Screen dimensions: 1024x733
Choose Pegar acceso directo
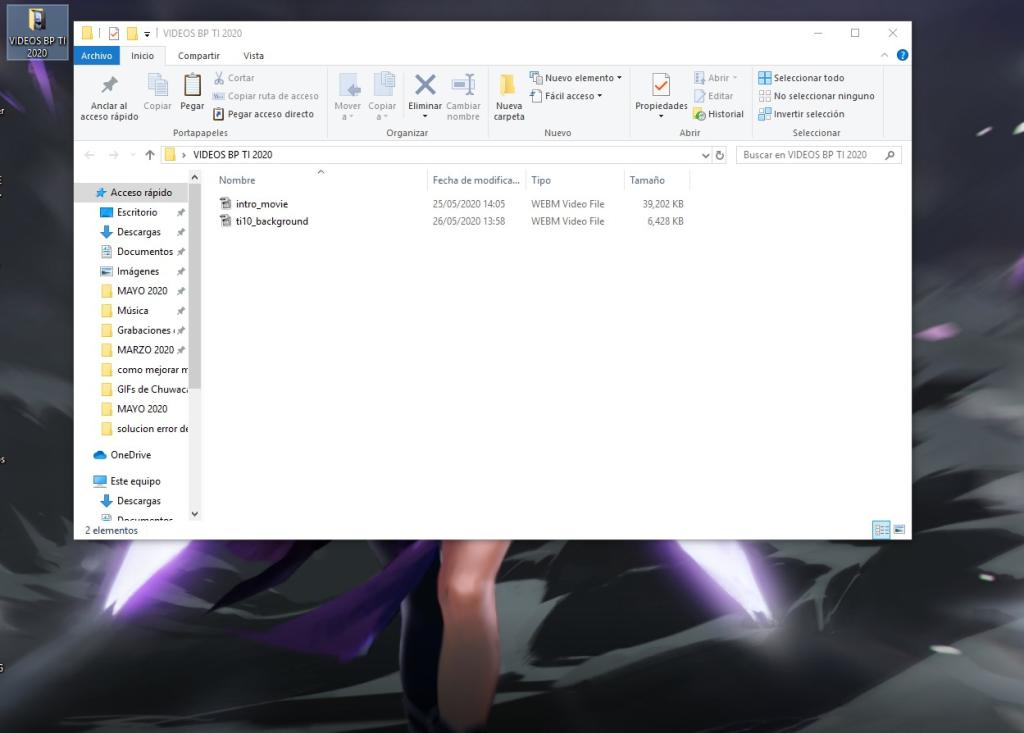[x=264, y=114]
